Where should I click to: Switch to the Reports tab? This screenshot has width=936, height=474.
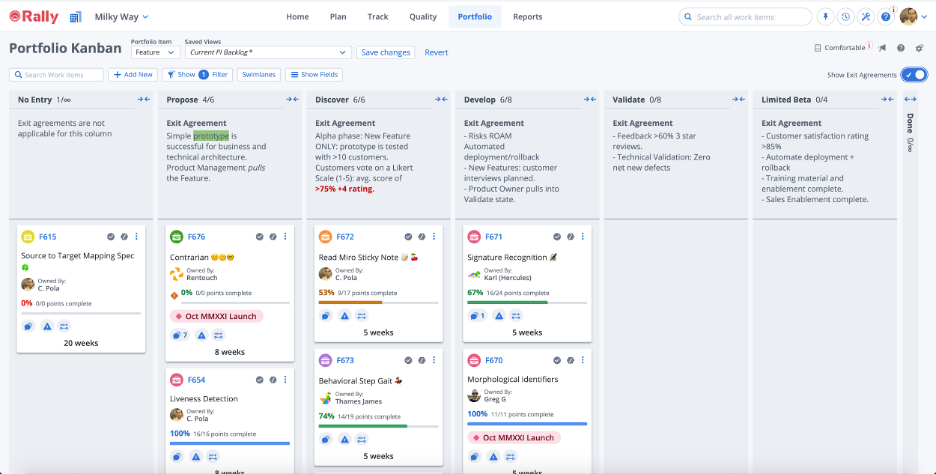click(x=527, y=17)
